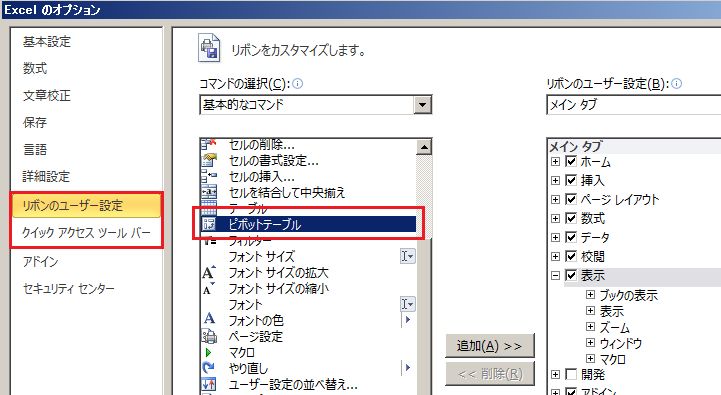Uncheck the 数式 tab checkbox
The image size is (721, 395).
coord(571,218)
